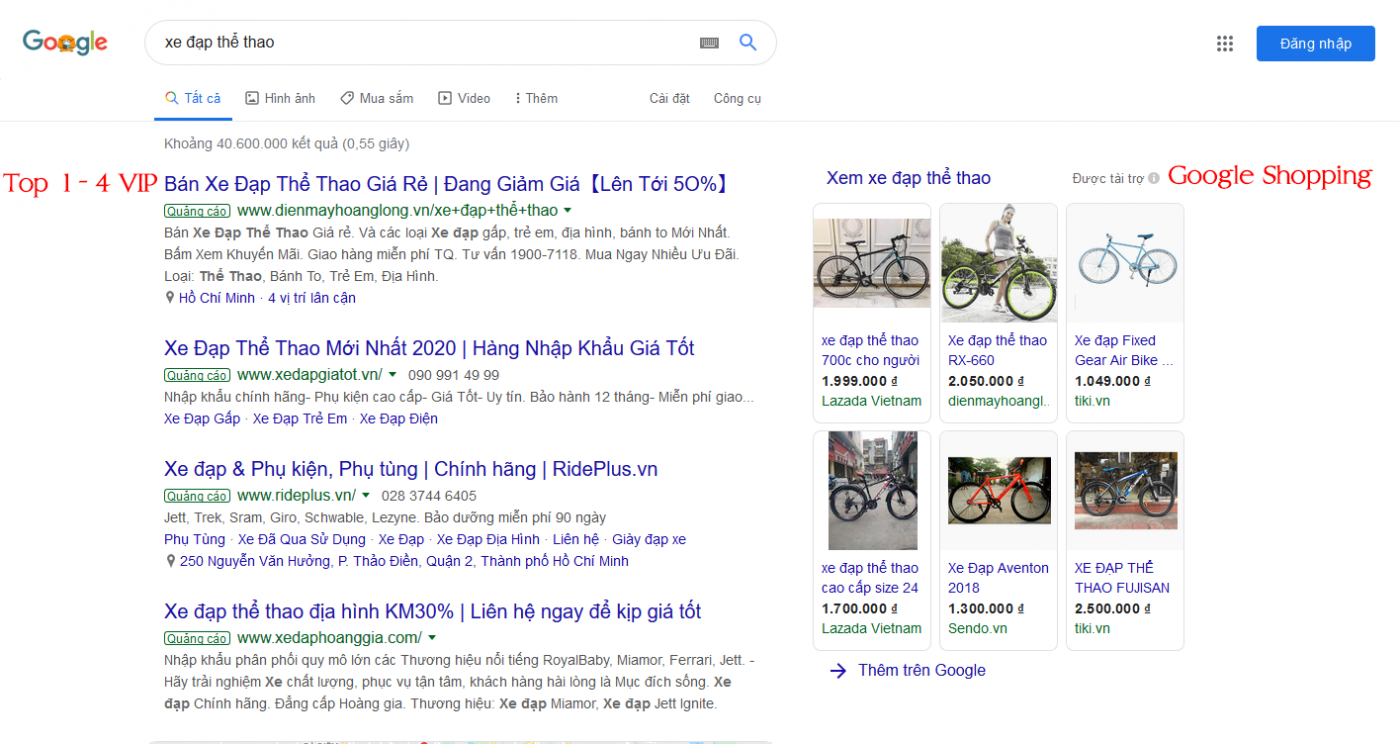Viewport: 1400px width, 744px height.
Task: Open the on-screen keyboard icon
Action: point(709,43)
